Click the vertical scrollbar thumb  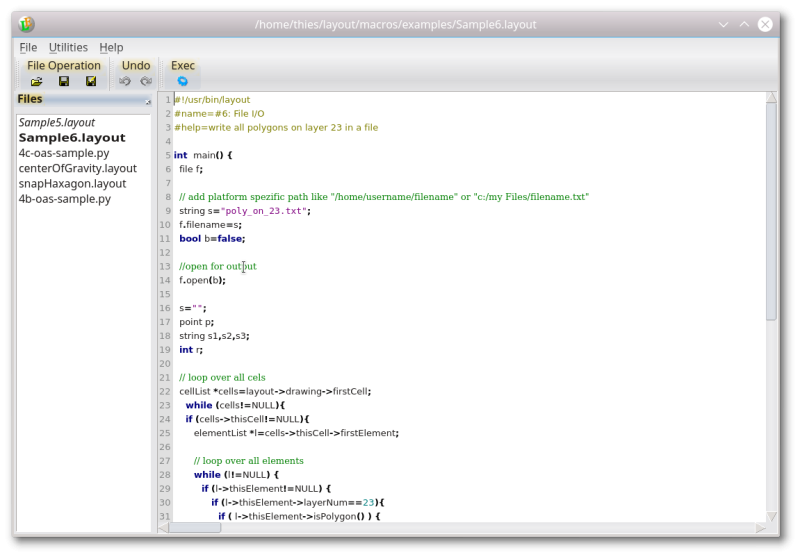point(771,212)
